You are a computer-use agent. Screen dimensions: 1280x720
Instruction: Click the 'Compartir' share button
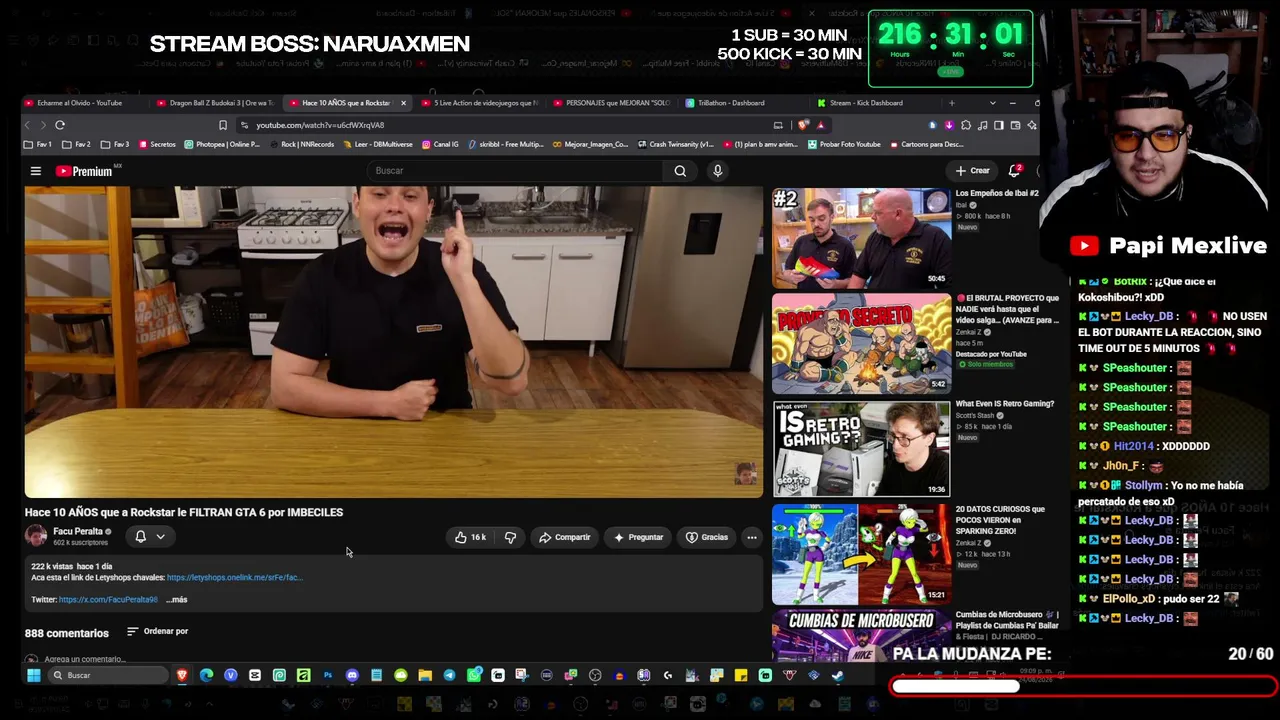click(565, 537)
